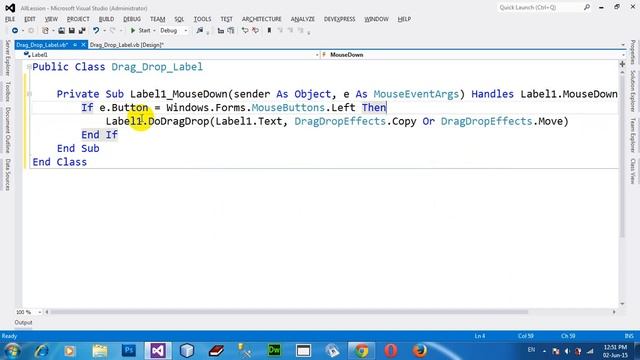Open Firefox from the taskbar
Screen dimensions: 640x360
click(x=420, y=351)
